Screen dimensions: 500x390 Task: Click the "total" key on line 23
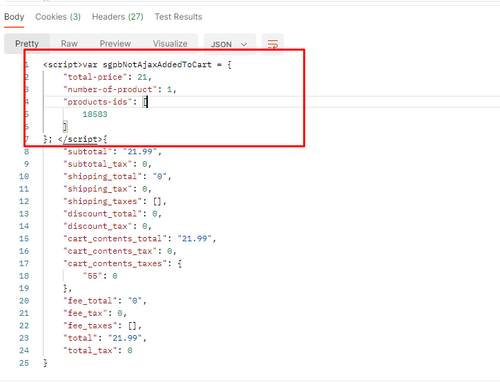[x=80, y=338]
